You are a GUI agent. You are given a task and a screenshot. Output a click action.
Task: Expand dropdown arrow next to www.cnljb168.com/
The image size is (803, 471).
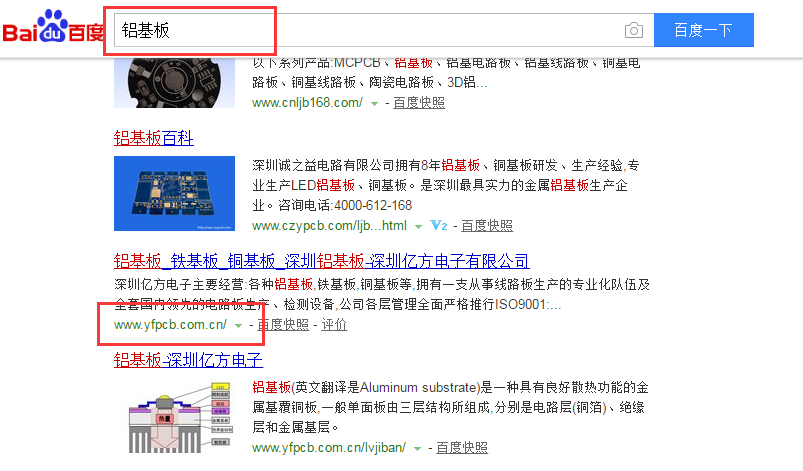[x=374, y=104]
